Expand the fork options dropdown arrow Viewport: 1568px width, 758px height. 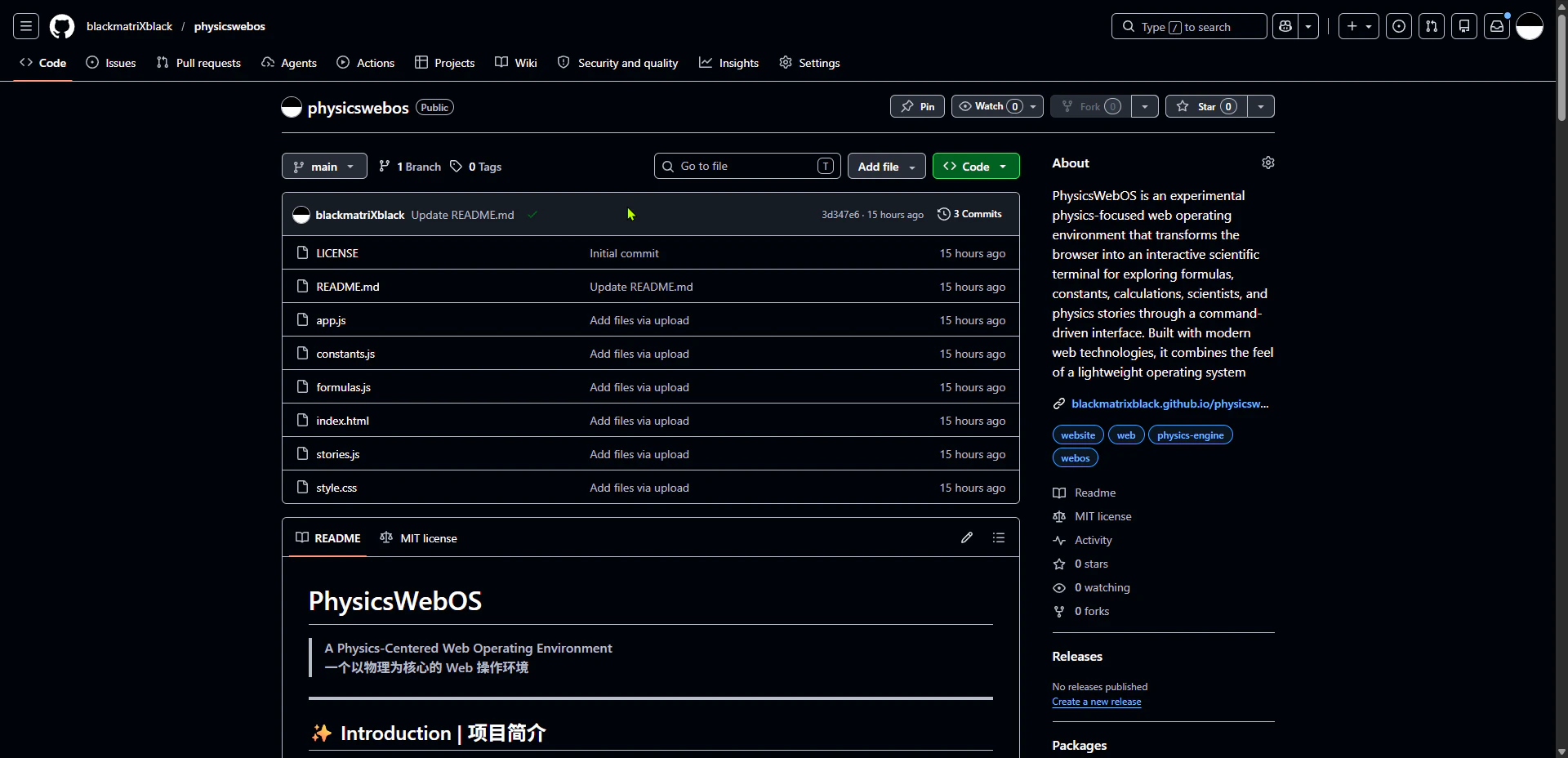tap(1145, 106)
